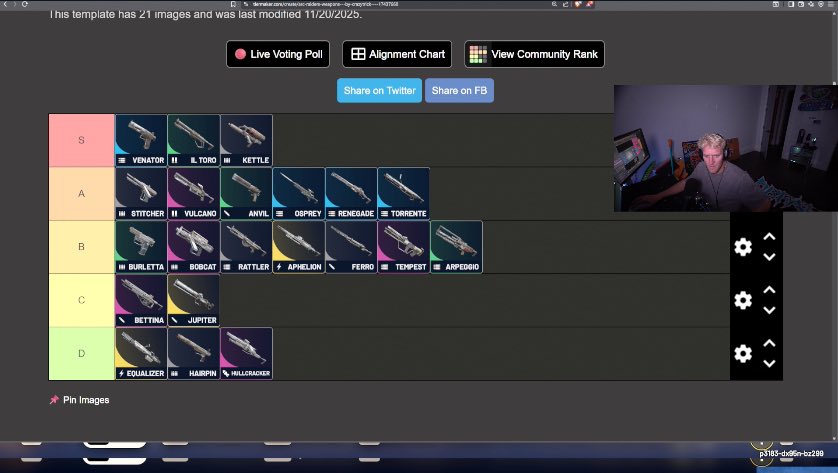Image resolution: width=838 pixels, height=473 pixels.
Task: Select the Il Toro weapon tile
Action: pyautogui.click(x=193, y=140)
